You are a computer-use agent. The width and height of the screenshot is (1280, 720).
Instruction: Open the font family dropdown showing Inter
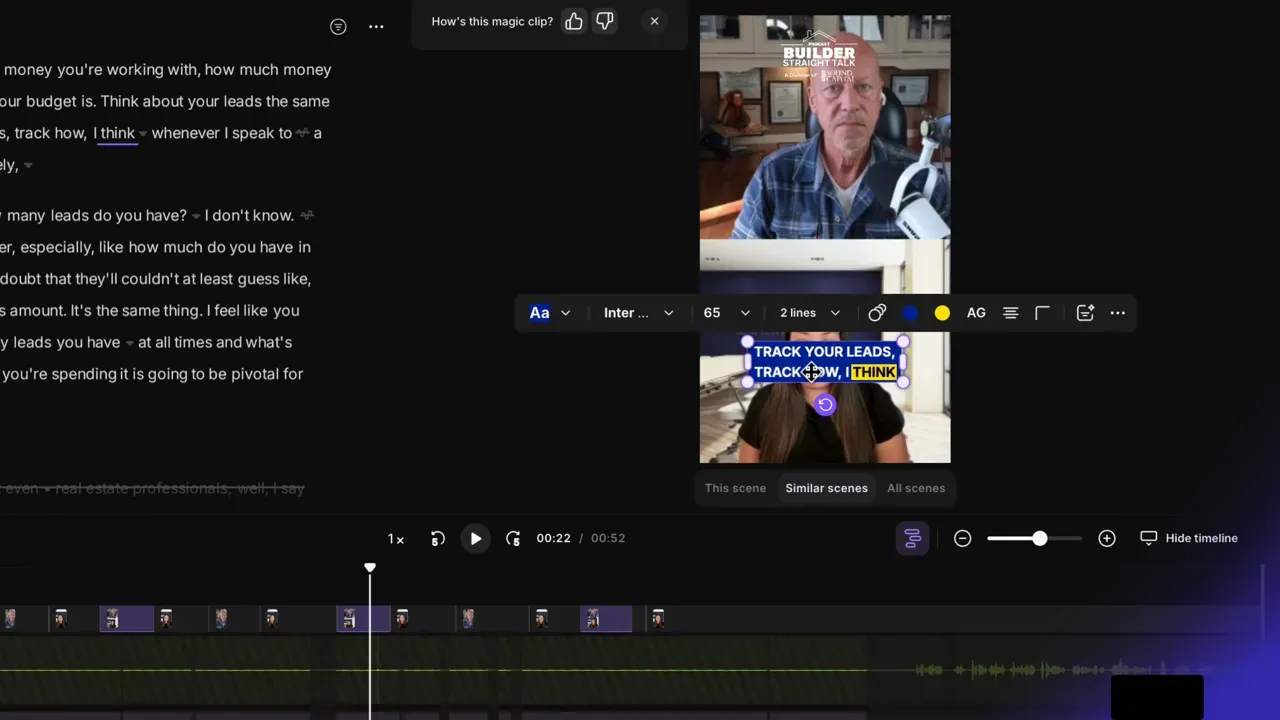(638, 312)
